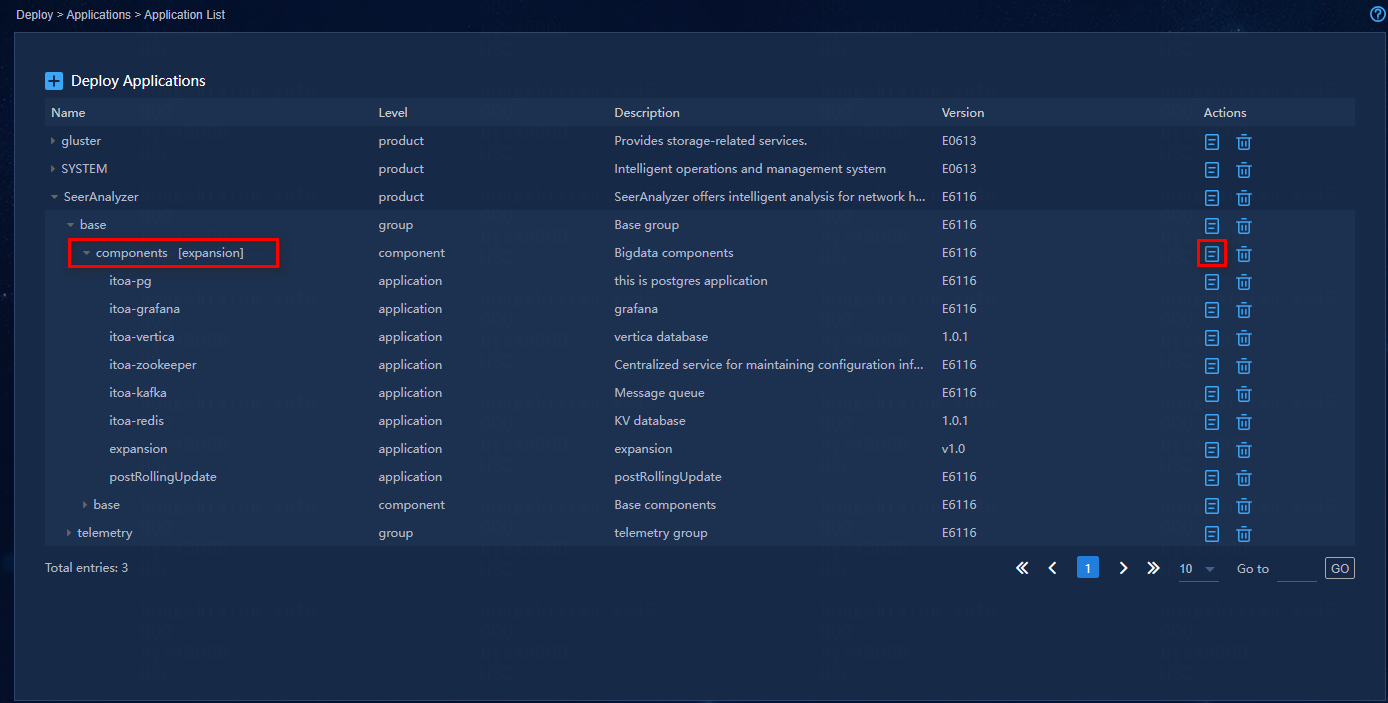Delete gluster using its trash icon
1388x703 pixels.
tap(1244, 142)
